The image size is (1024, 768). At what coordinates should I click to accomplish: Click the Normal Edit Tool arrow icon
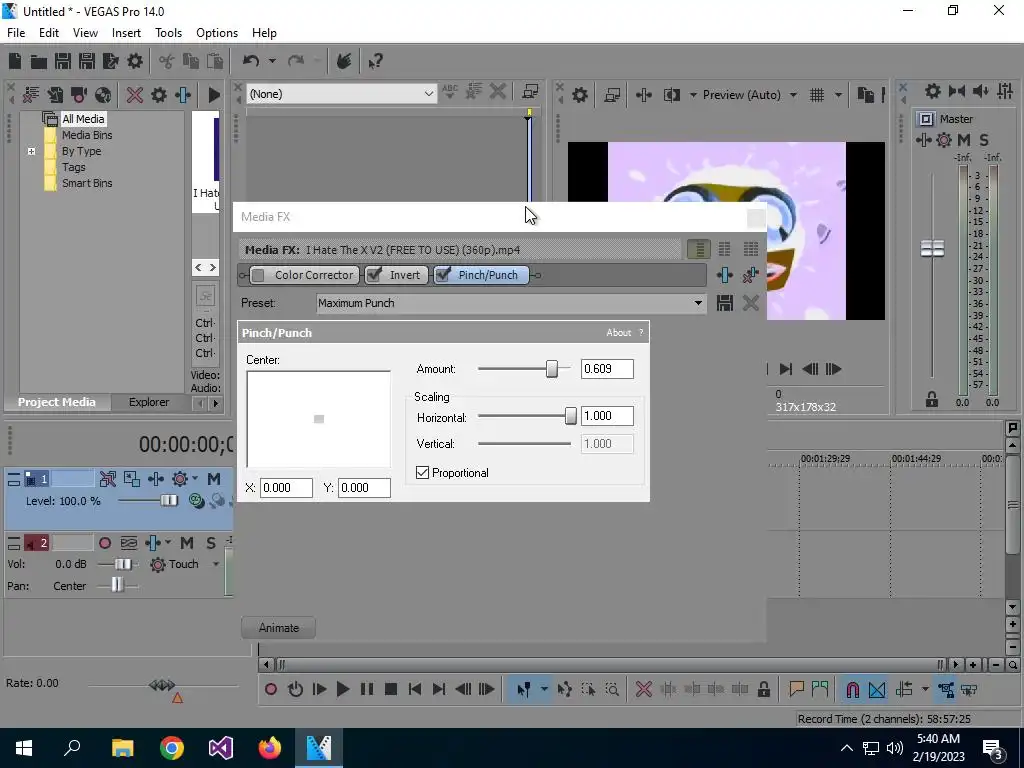[x=524, y=689]
